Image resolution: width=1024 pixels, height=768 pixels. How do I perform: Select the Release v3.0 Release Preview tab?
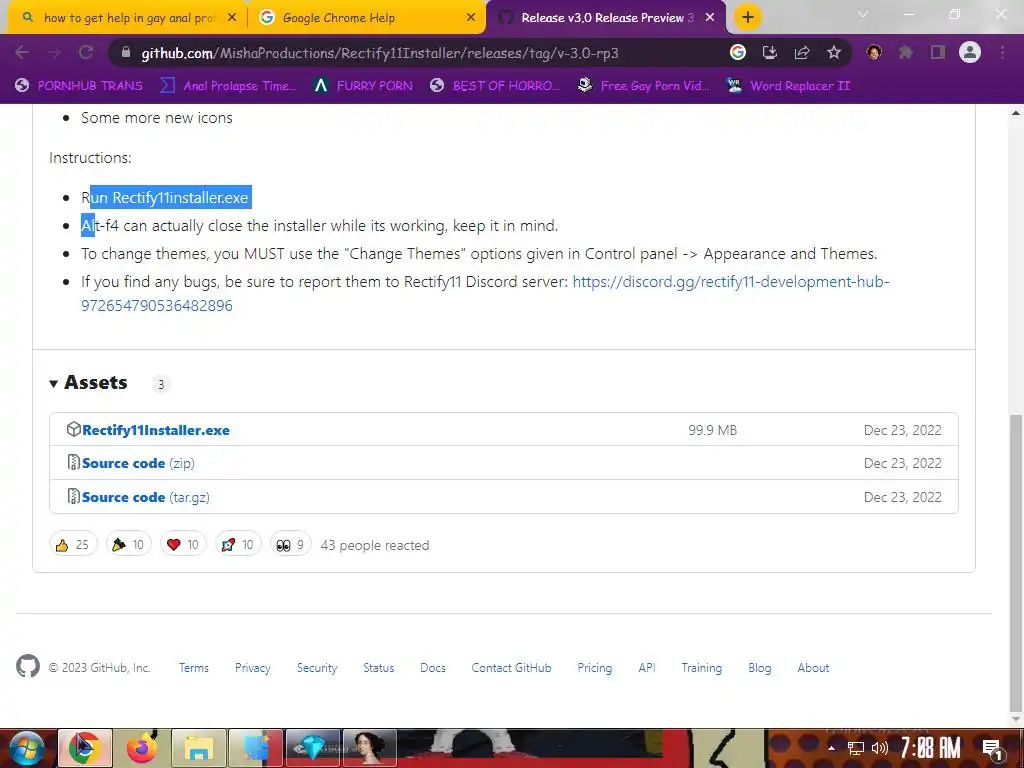(x=607, y=18)
